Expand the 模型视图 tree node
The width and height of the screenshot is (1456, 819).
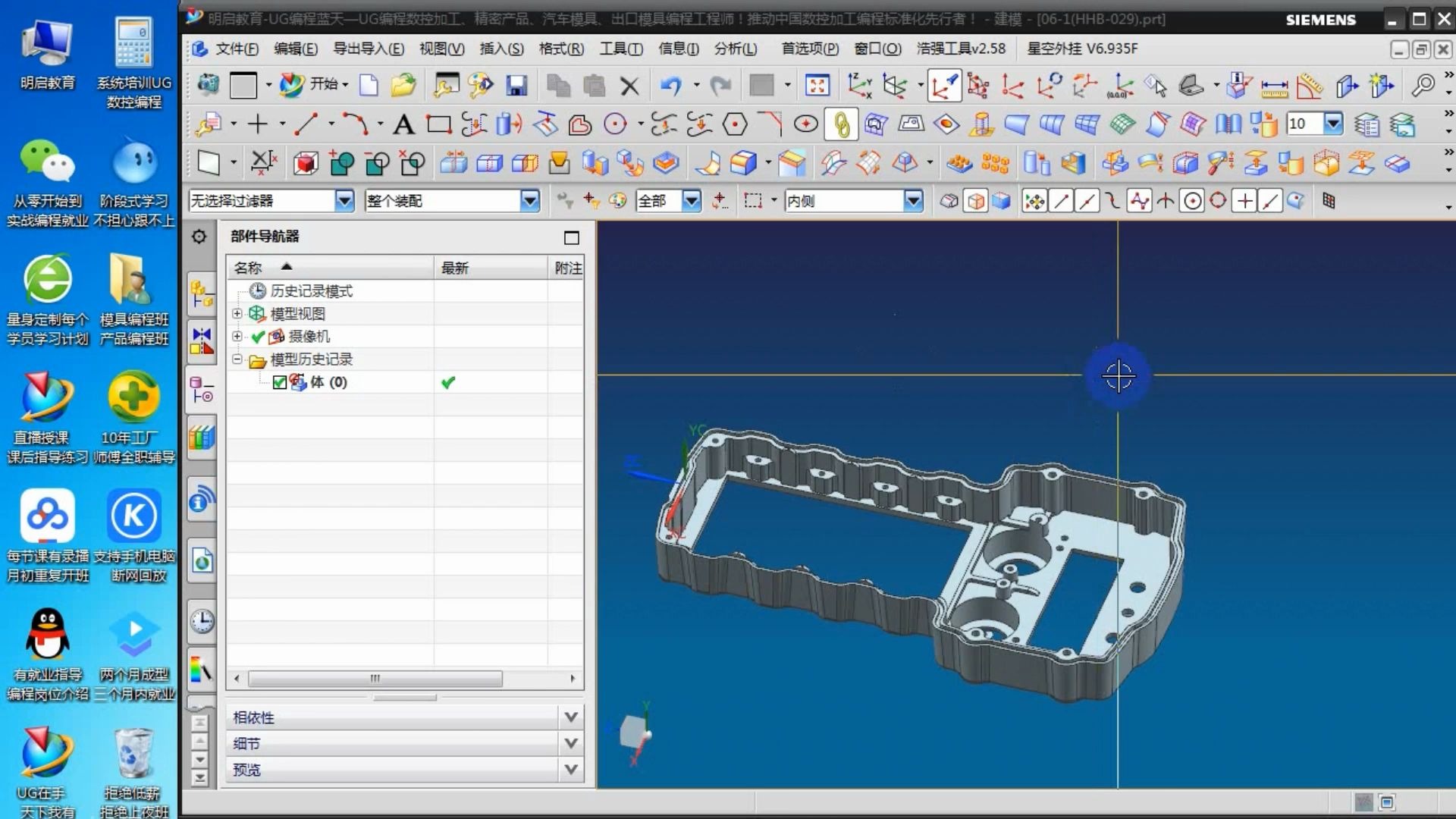237,313
